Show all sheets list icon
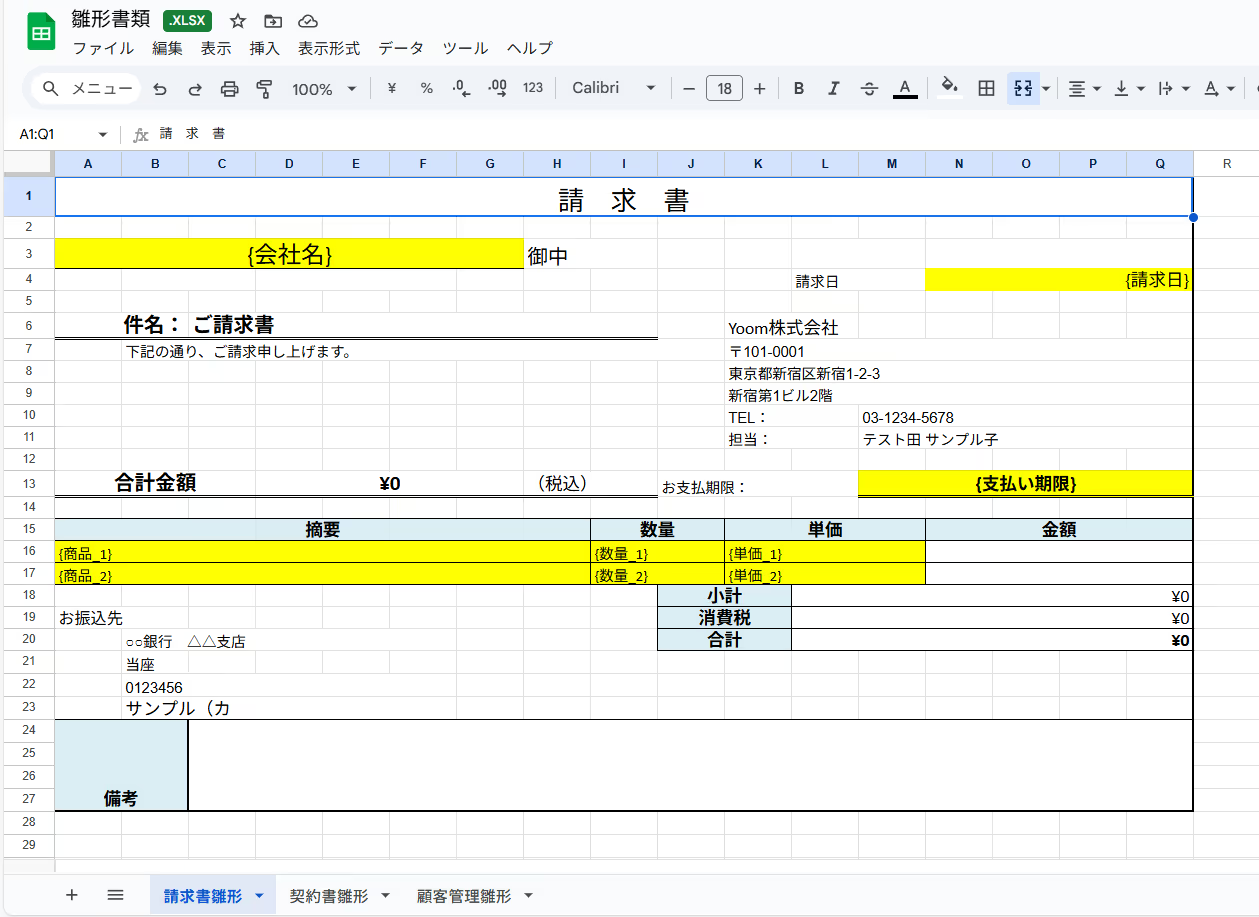1259x917 pixels. tap(115, 895)
